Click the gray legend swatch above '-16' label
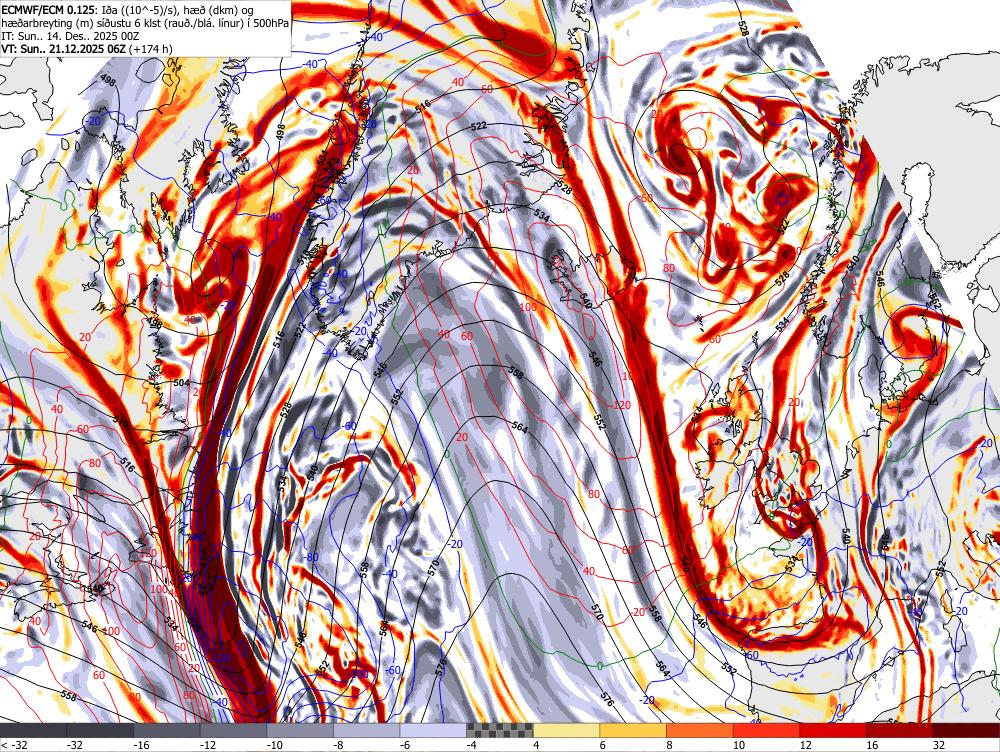 (x=166, y=730)
